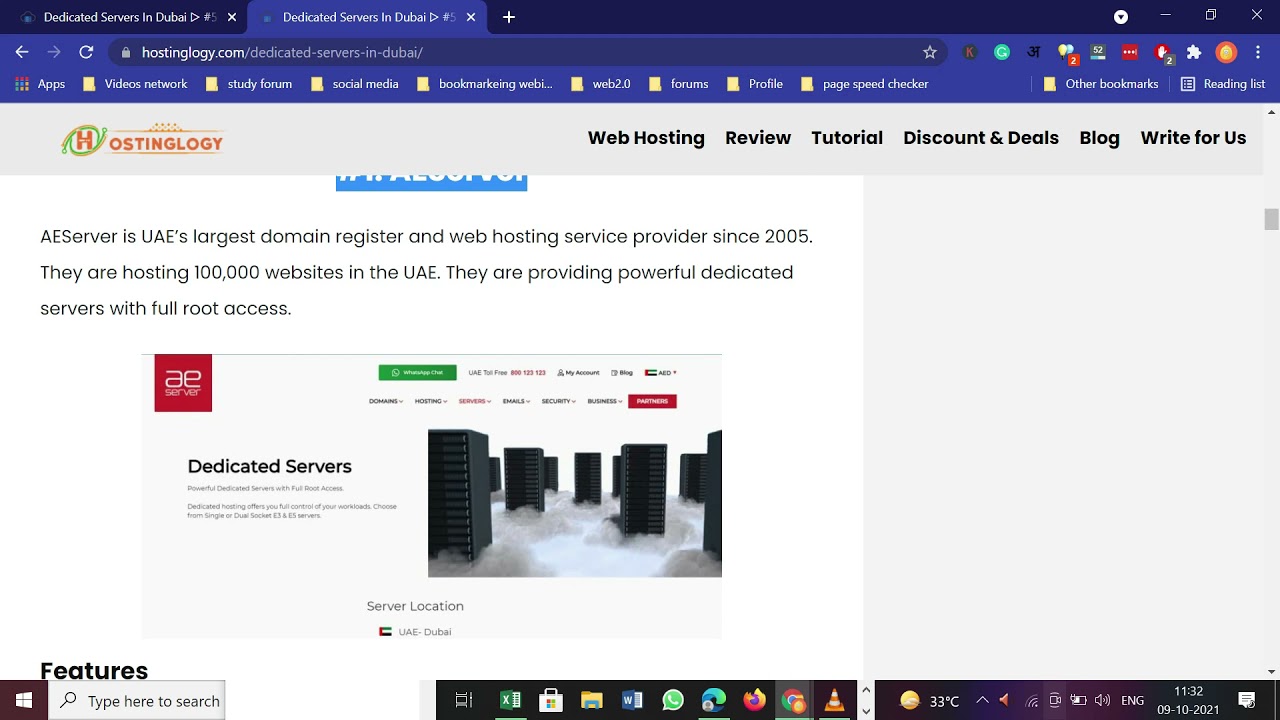Open Firefox from the taskbar

[x=754, y=700]
